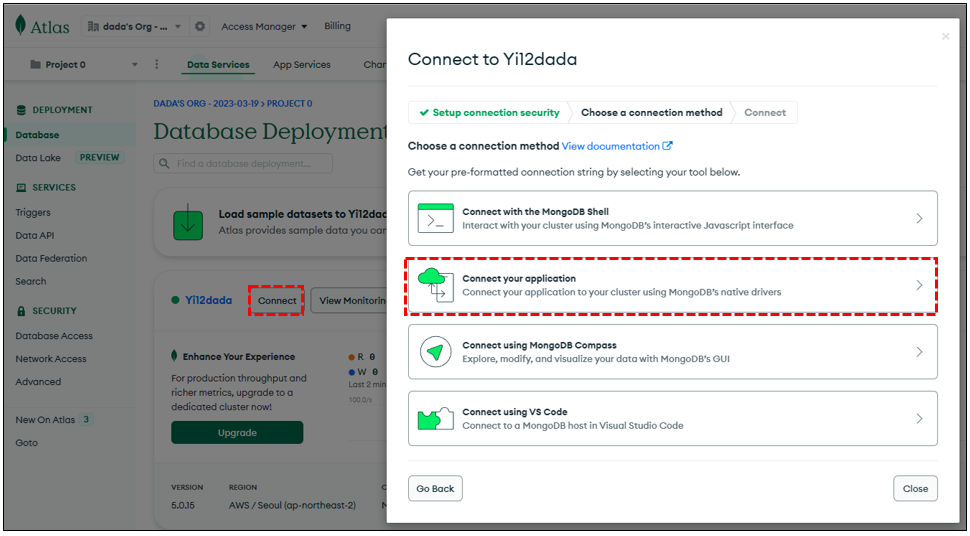
Task: Open Advanced security settings
Action: 38,381
